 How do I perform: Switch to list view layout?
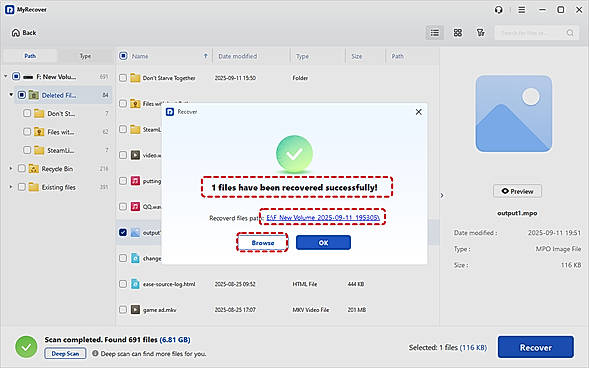coord(435,33)
